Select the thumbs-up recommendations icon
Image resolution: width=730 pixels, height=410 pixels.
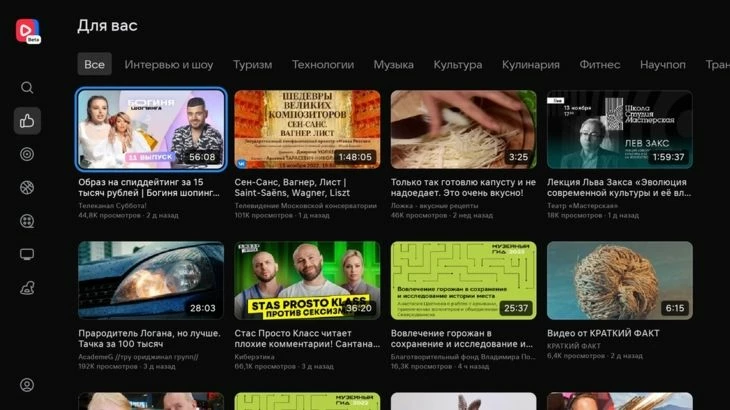pos(27,121)
